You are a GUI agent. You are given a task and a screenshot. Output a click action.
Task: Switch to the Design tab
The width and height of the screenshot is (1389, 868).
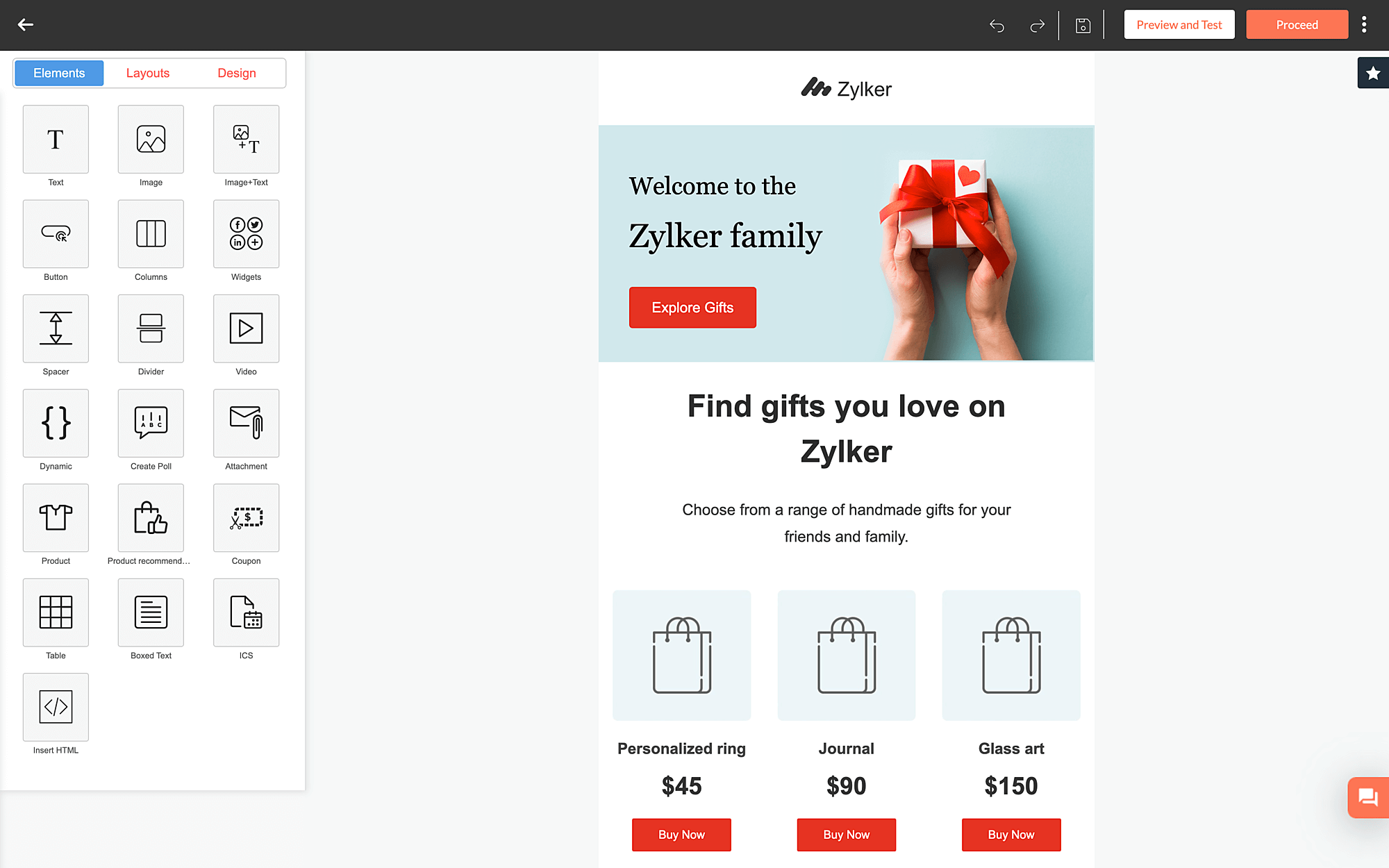(236, 73)
